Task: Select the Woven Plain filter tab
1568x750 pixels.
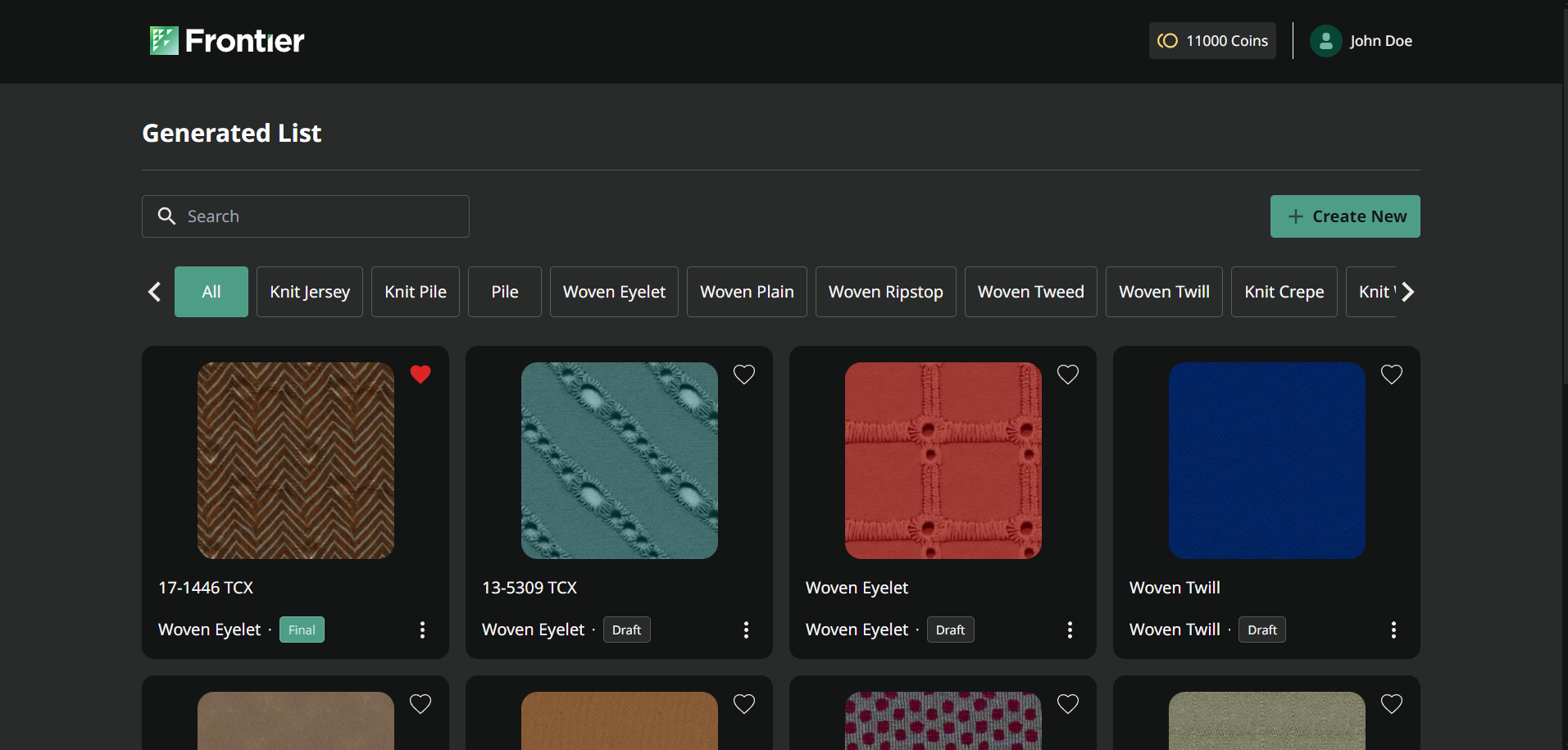Action: tap(747, 292)
